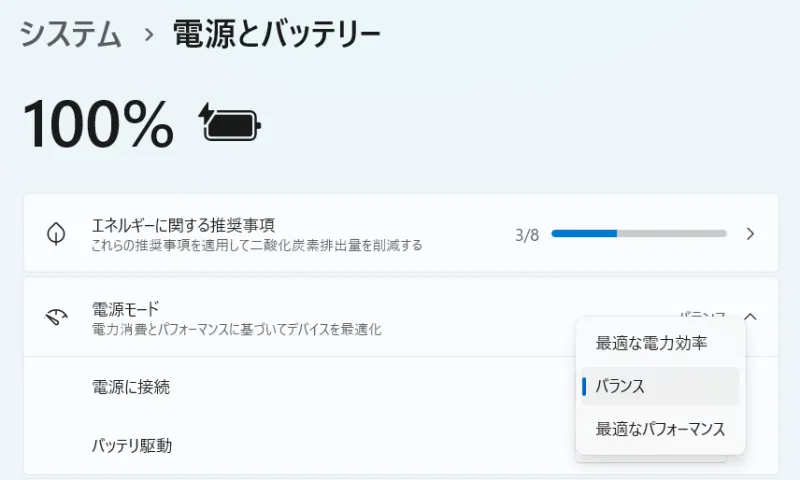Collapse the 電源モード section chevron

point(751,317)
